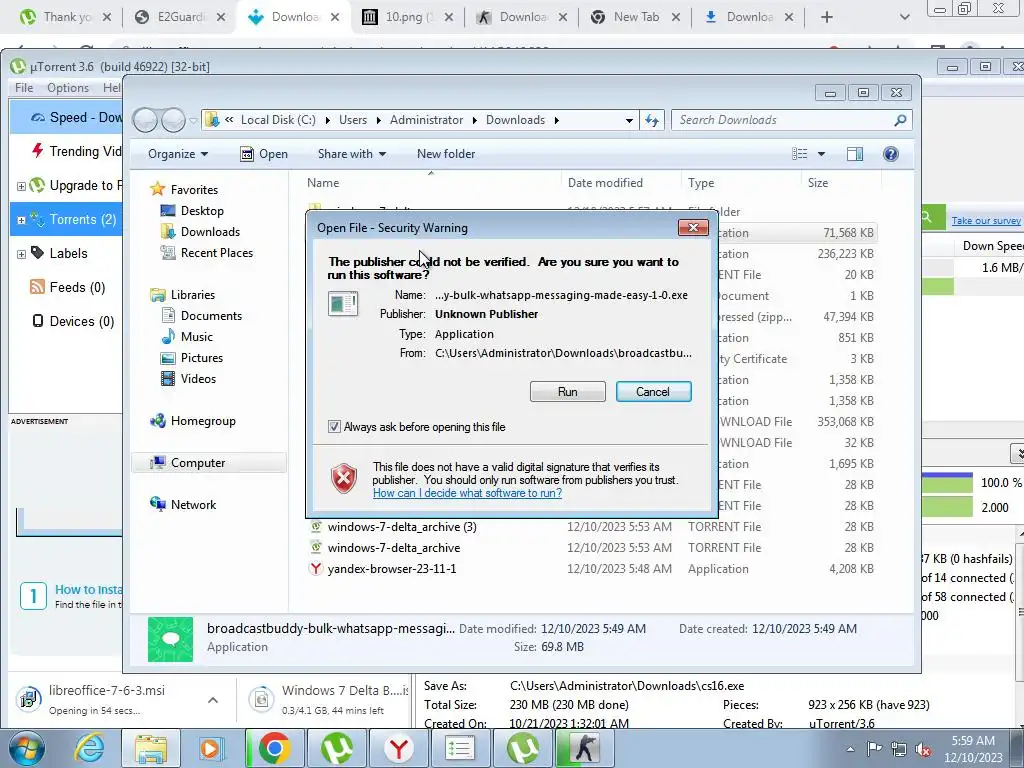Click the Forward navigation button in Explorer

click(x=173, y=120)
